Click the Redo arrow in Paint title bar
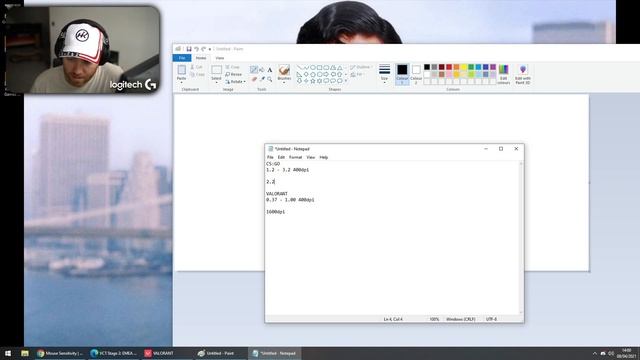 click(x=204, y=49)
